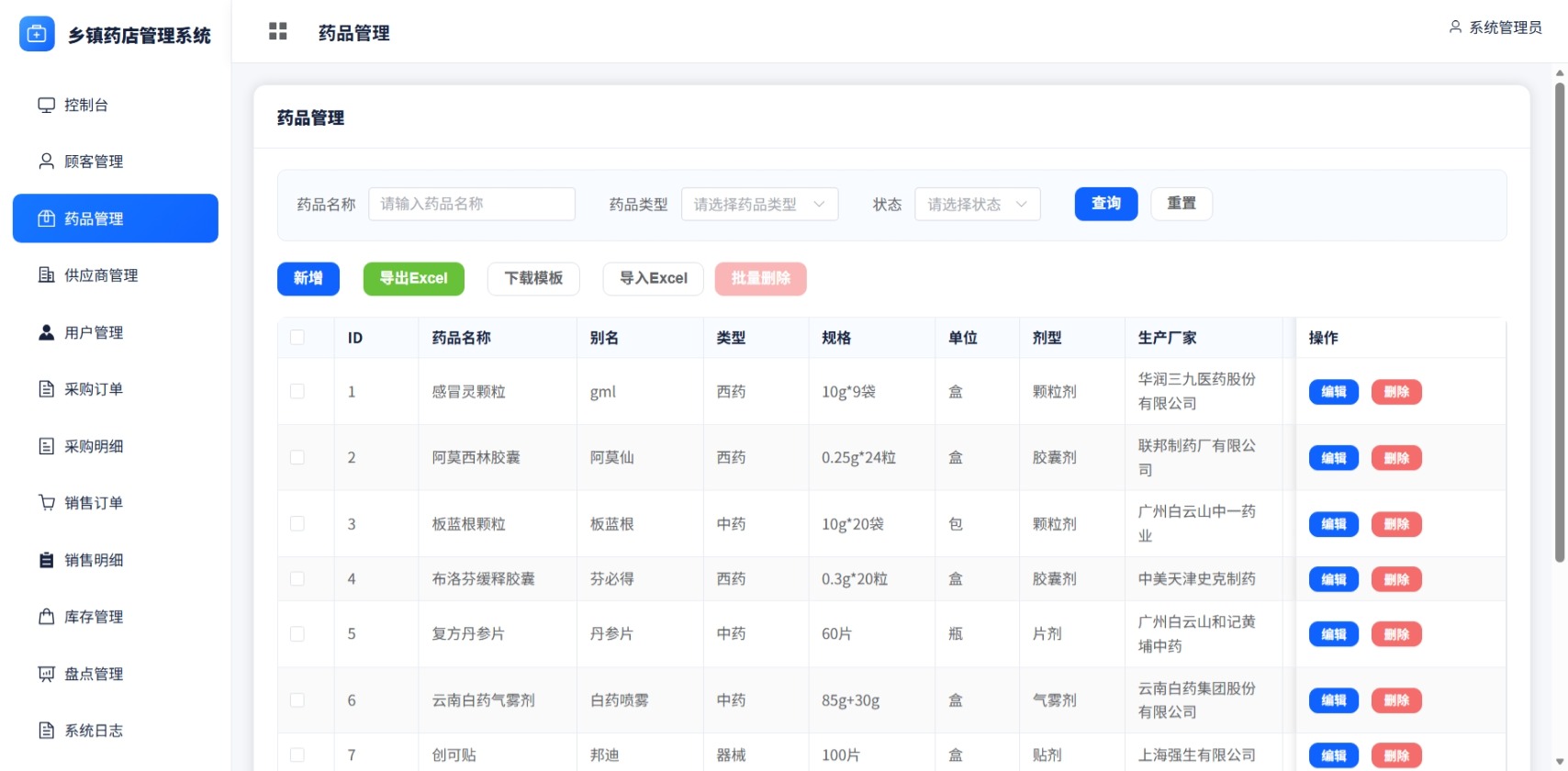1568x771 pixels.
Task: Select the 布洛芬缓释胶囊 row checkbox
Action: click(297, 578)
